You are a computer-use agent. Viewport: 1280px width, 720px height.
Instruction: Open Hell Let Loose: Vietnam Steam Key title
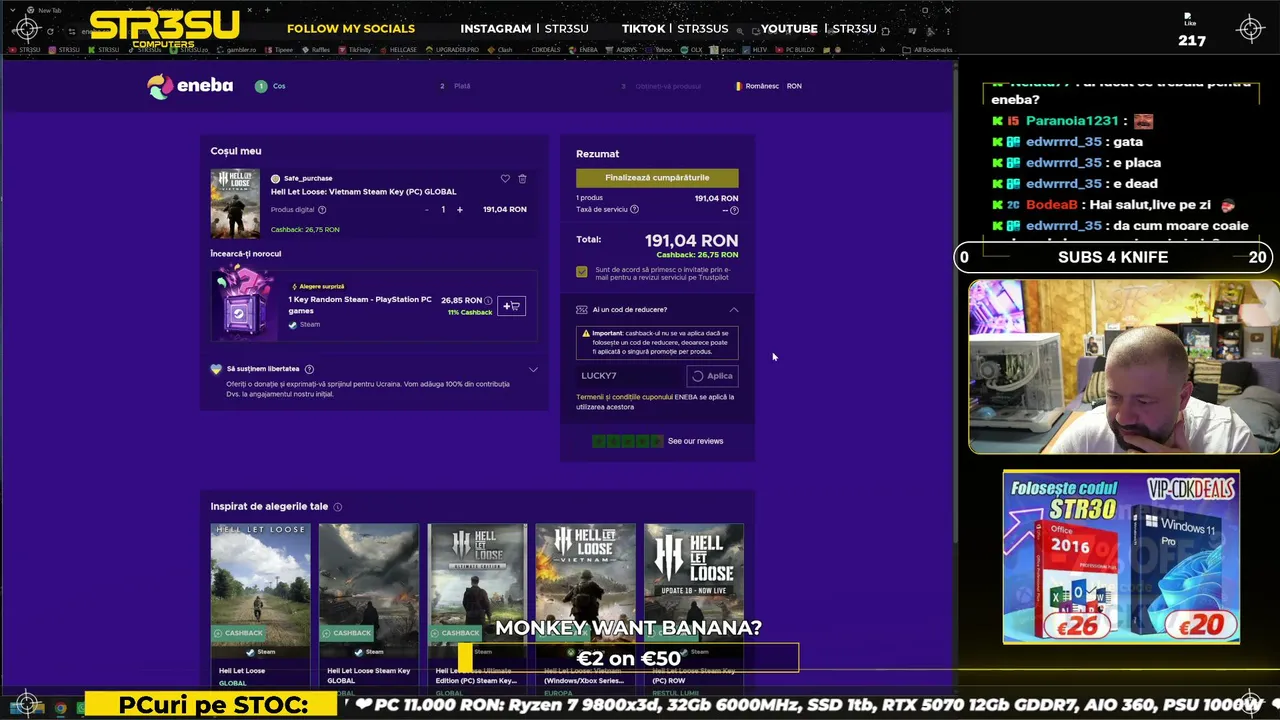(x=363, y=192)
